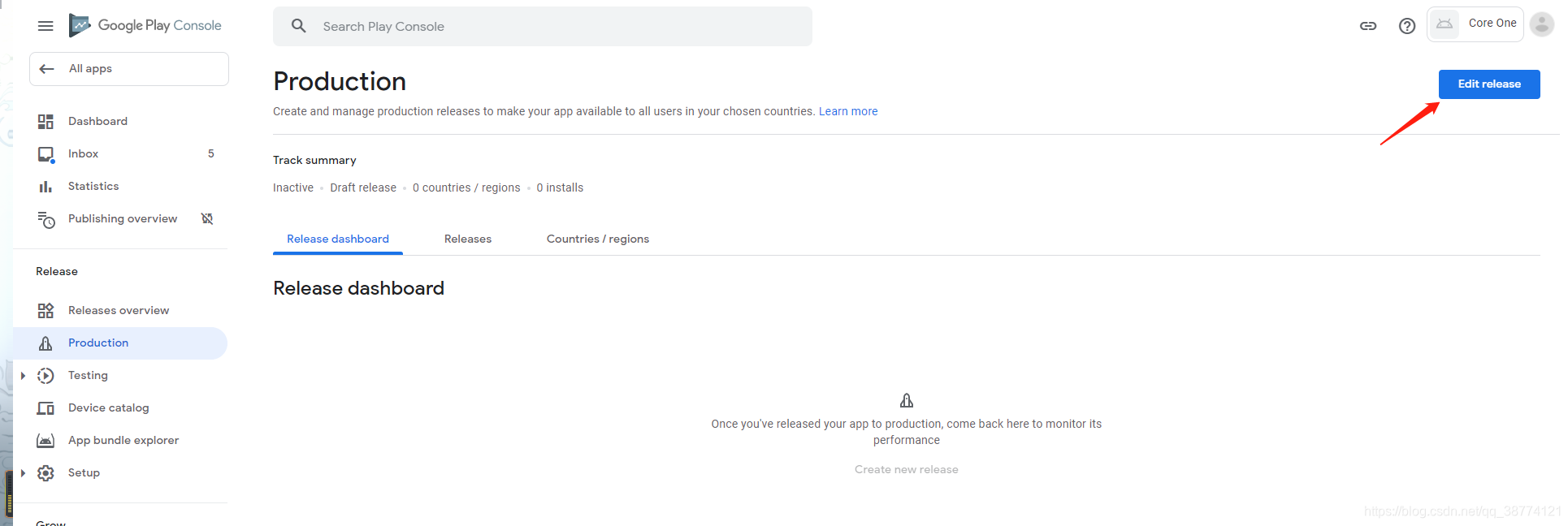Switch to Countries / regions tab
The height and width of the screenshot is (526, 1568).
pyautogui.click(x=598, y=239)
